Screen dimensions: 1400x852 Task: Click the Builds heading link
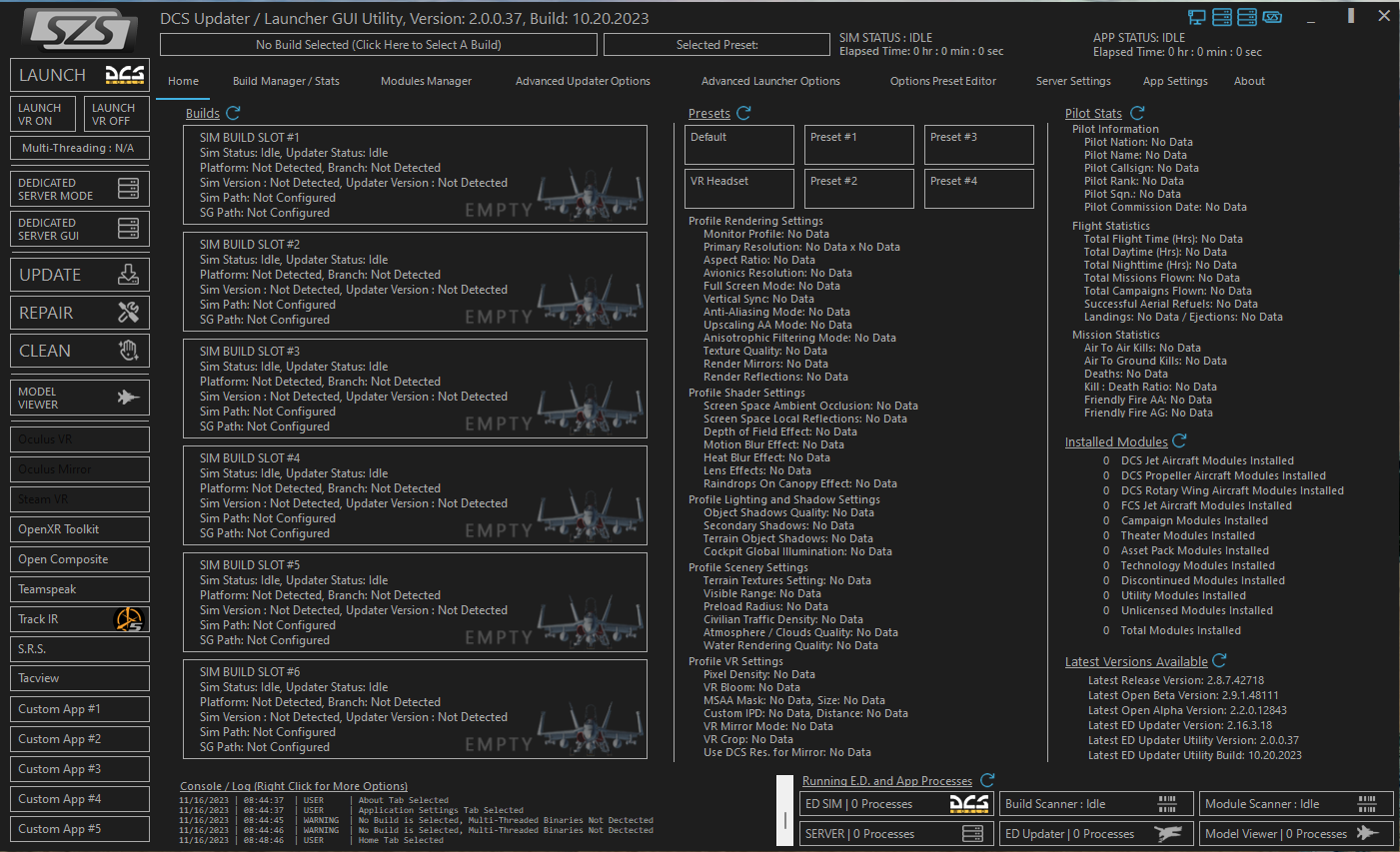(203, 114)
